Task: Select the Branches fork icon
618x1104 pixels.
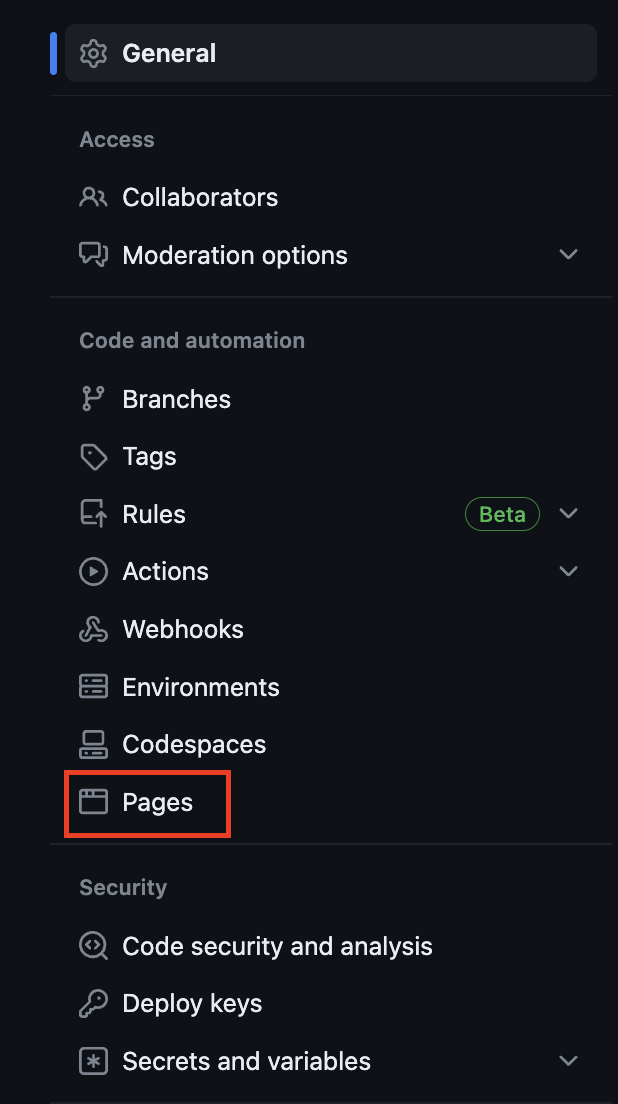Action: point(93,398)
